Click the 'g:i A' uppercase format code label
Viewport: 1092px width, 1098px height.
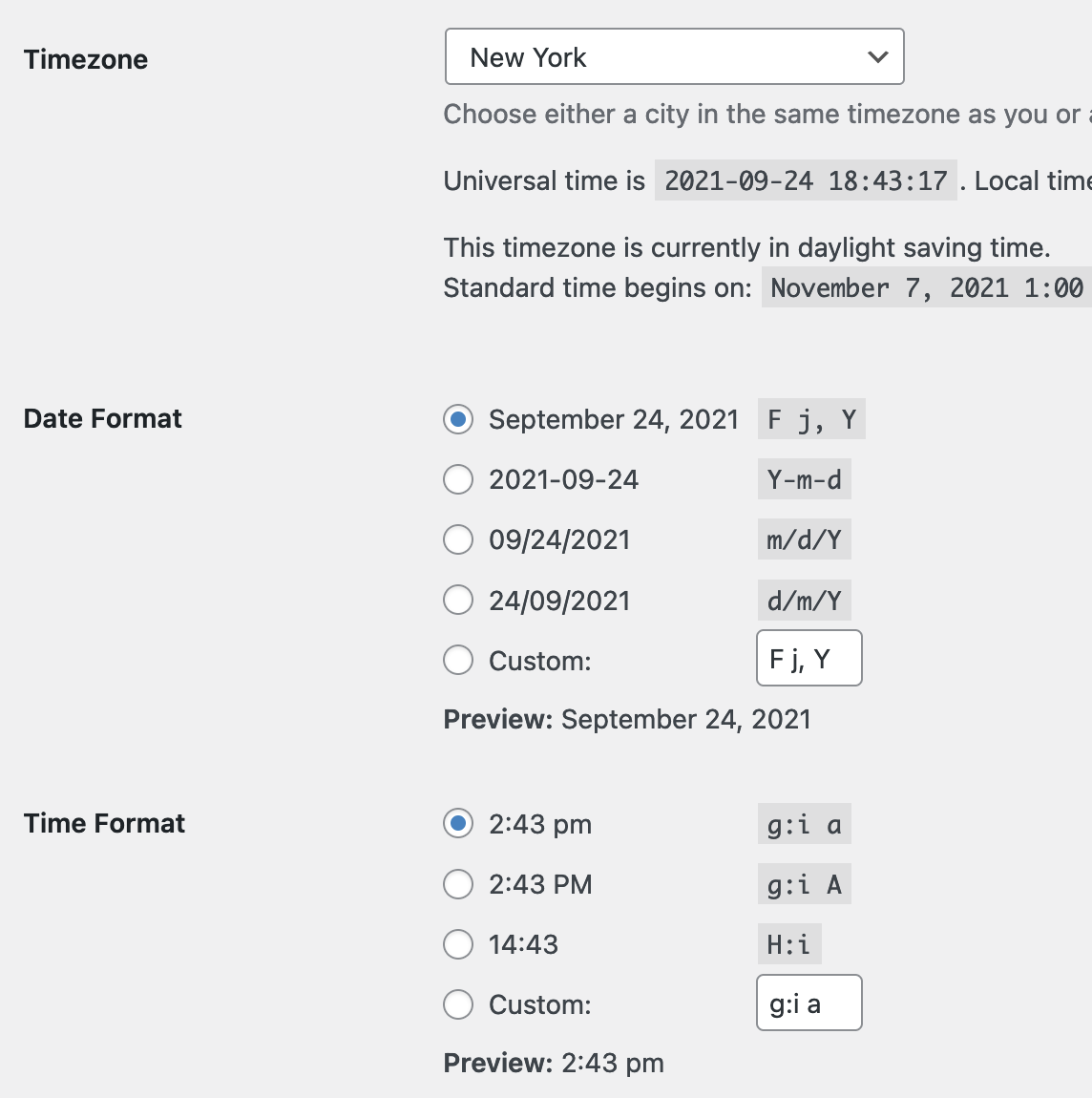coord(805,884)
